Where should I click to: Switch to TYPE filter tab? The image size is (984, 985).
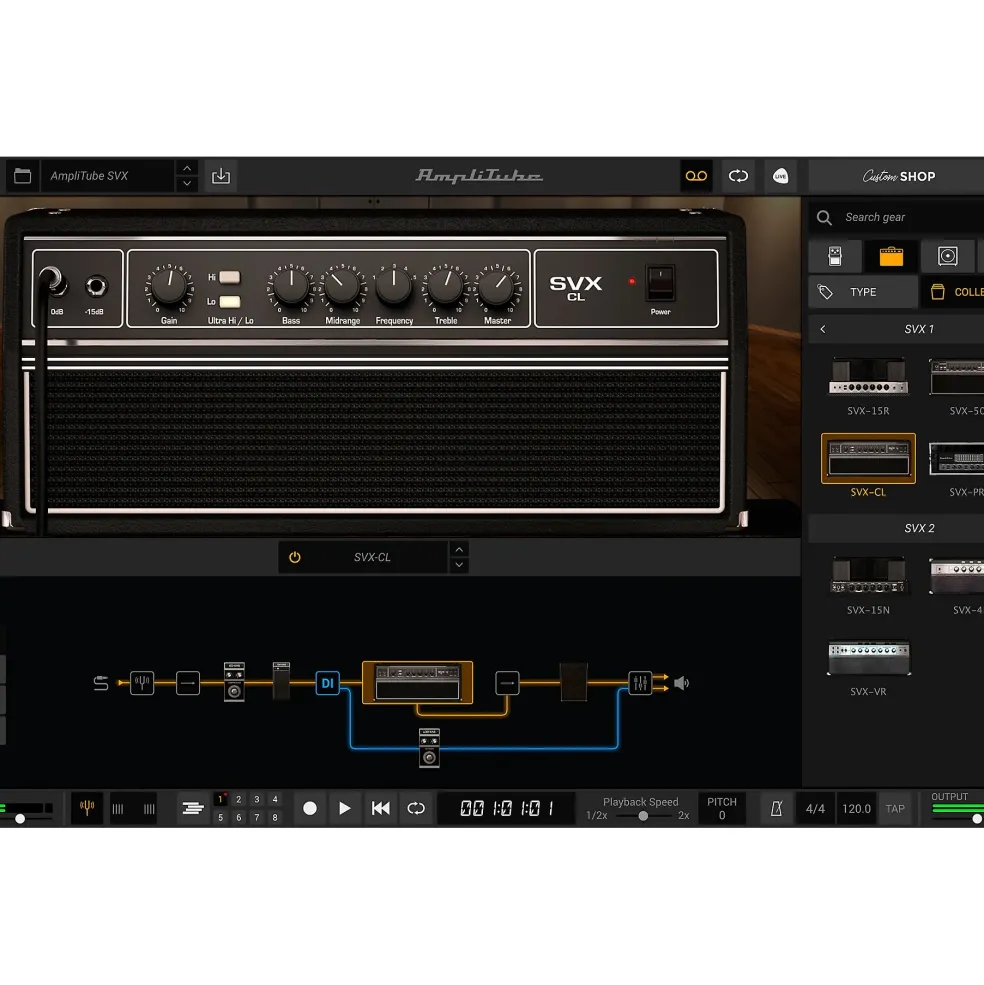863,292
